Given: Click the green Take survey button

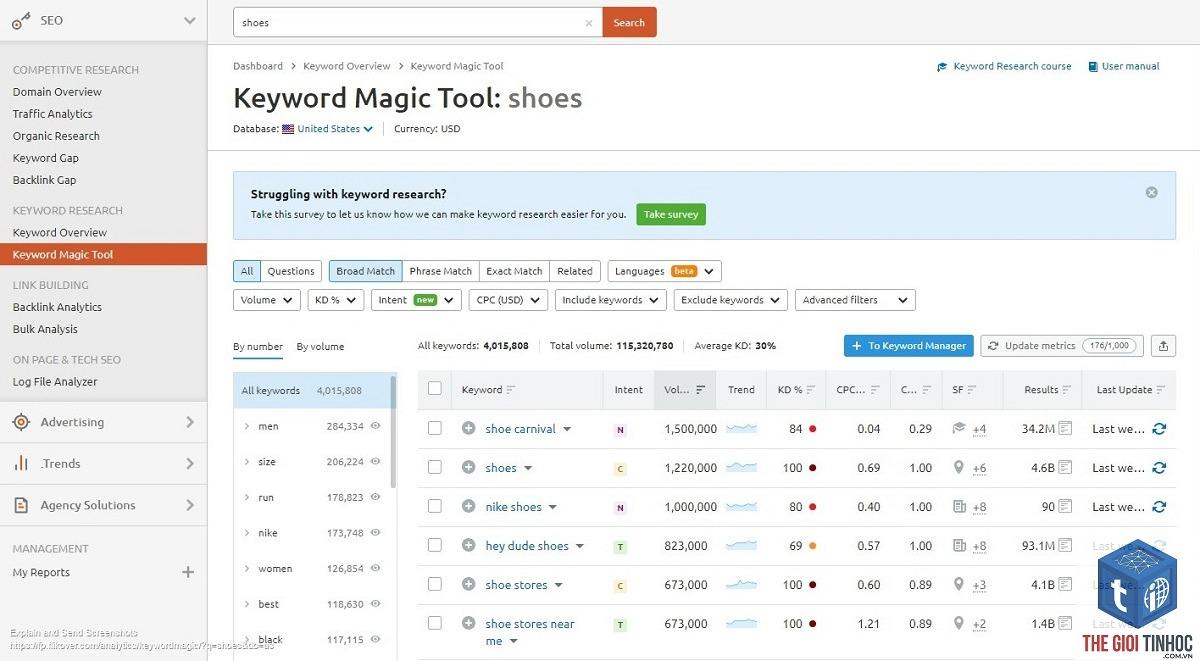Looking at the screenshot, I should point(671,214).
